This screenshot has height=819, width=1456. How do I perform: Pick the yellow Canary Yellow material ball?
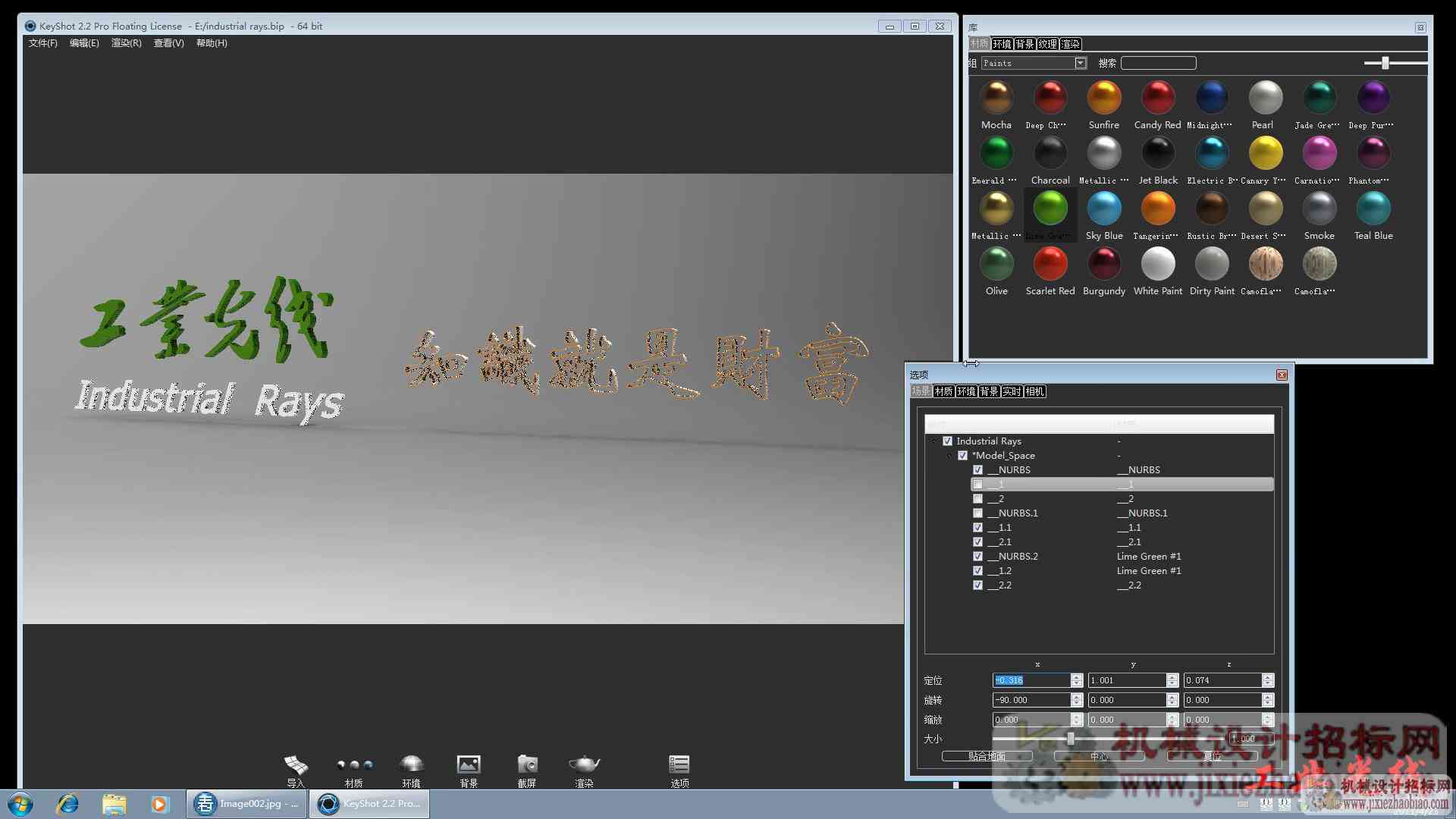tap(1266, 153)
